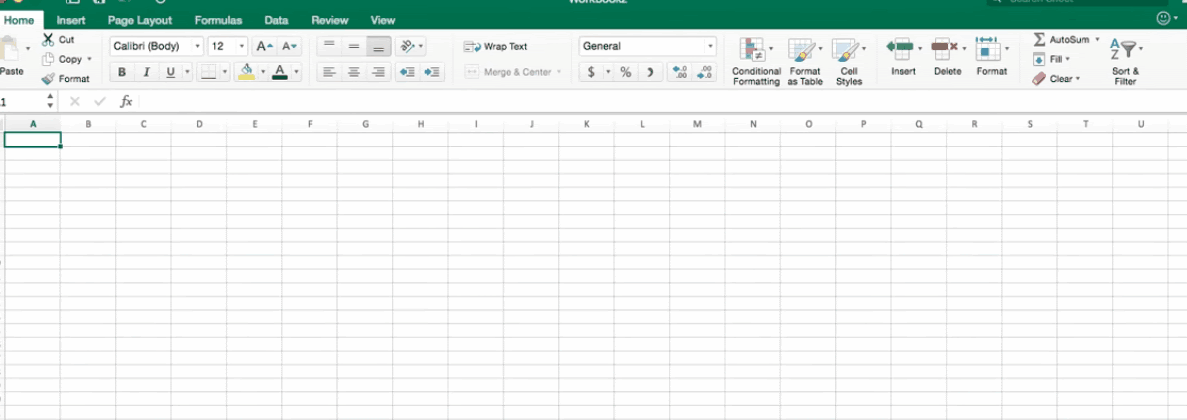Apply percent style format
This screenshot has height=420, width=1187.
pyautogui.click(x=625, y=72)
